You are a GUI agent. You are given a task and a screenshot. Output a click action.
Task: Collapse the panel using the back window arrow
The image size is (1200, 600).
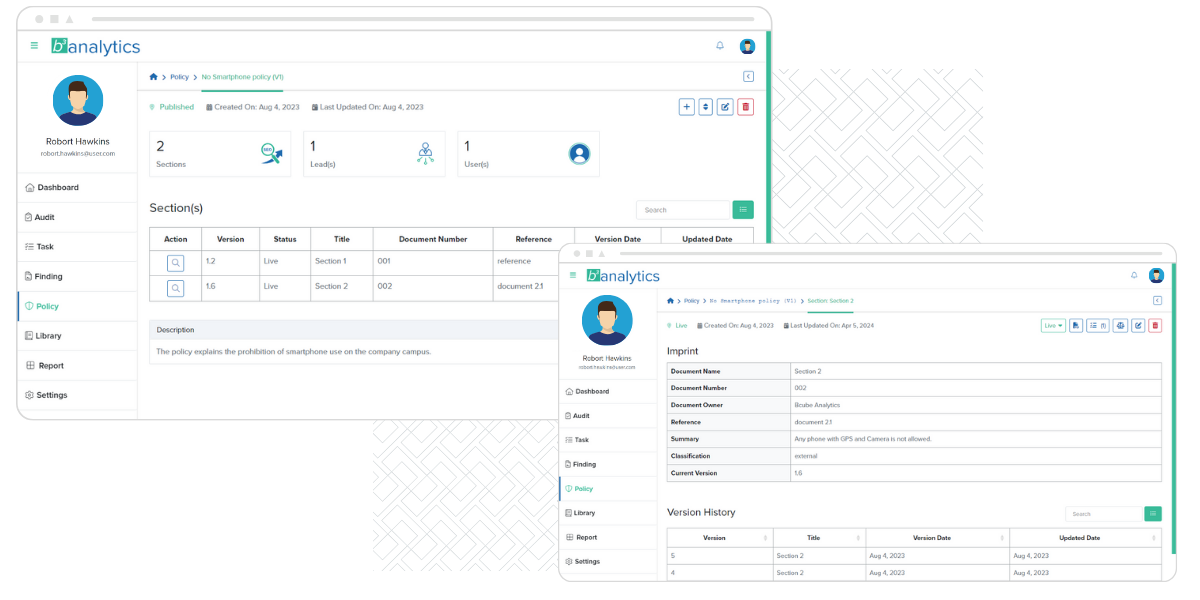tap(748, 77)
